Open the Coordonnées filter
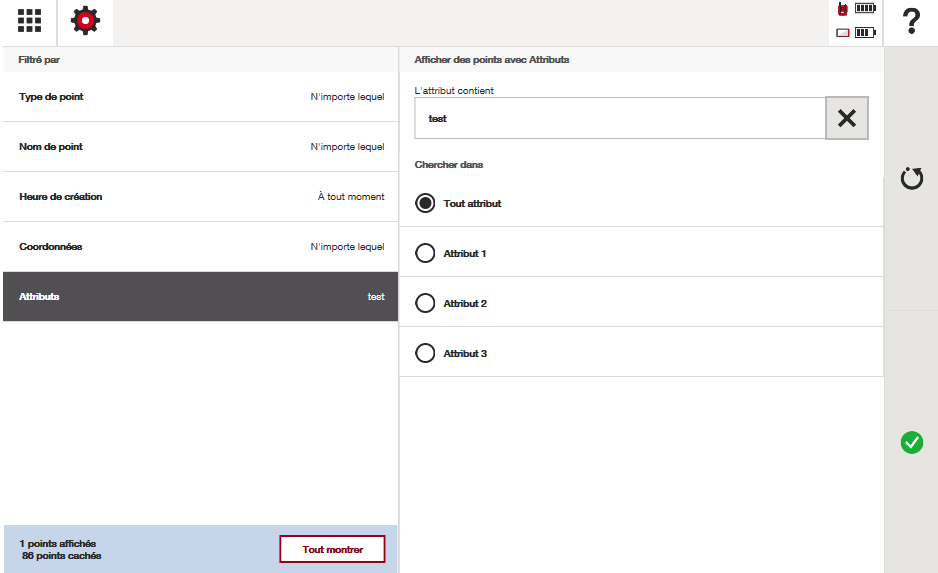The image size is (938, 573). coord(200,247)
